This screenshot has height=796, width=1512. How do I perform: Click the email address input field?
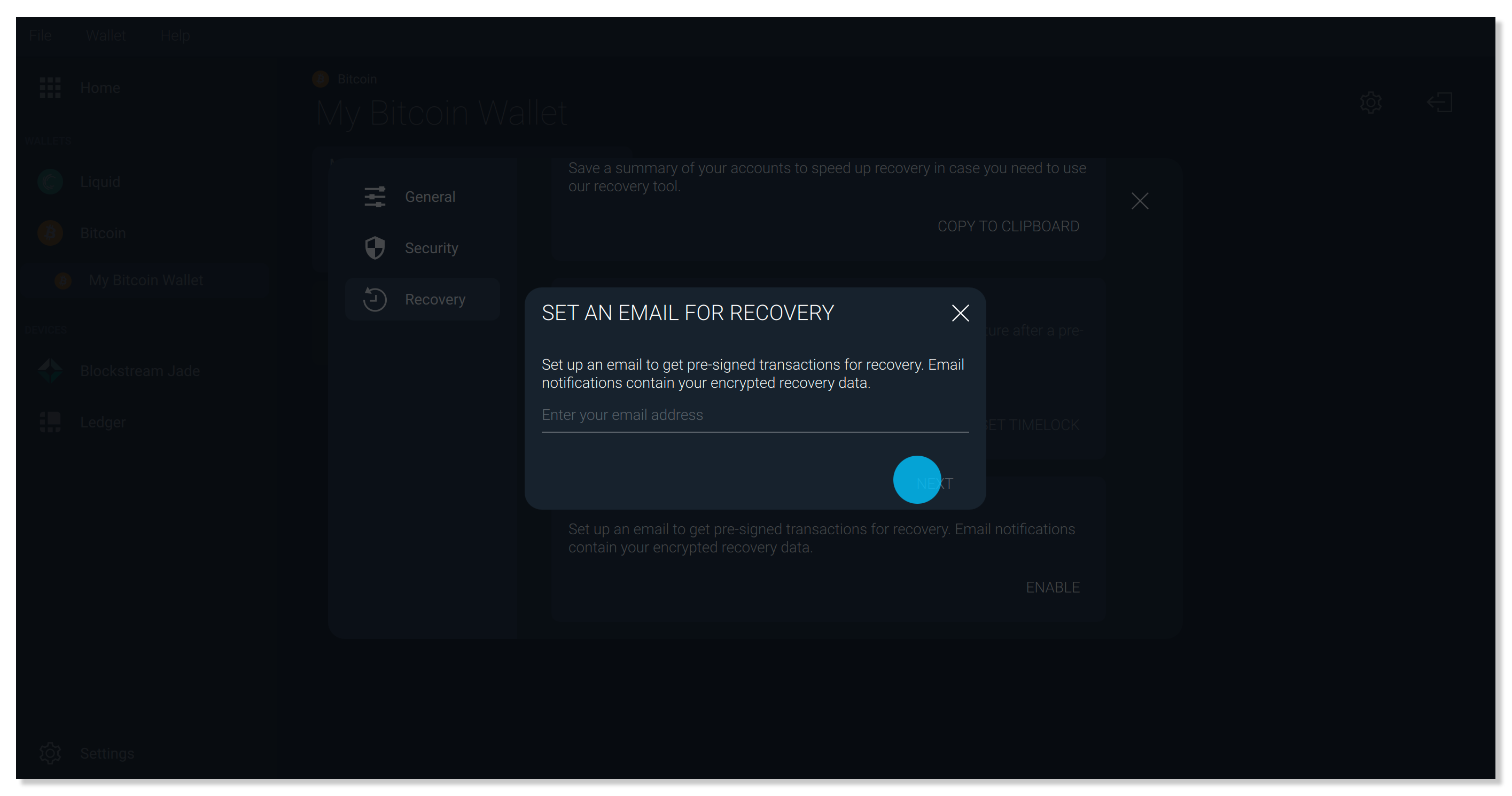[x=755, y=415]
